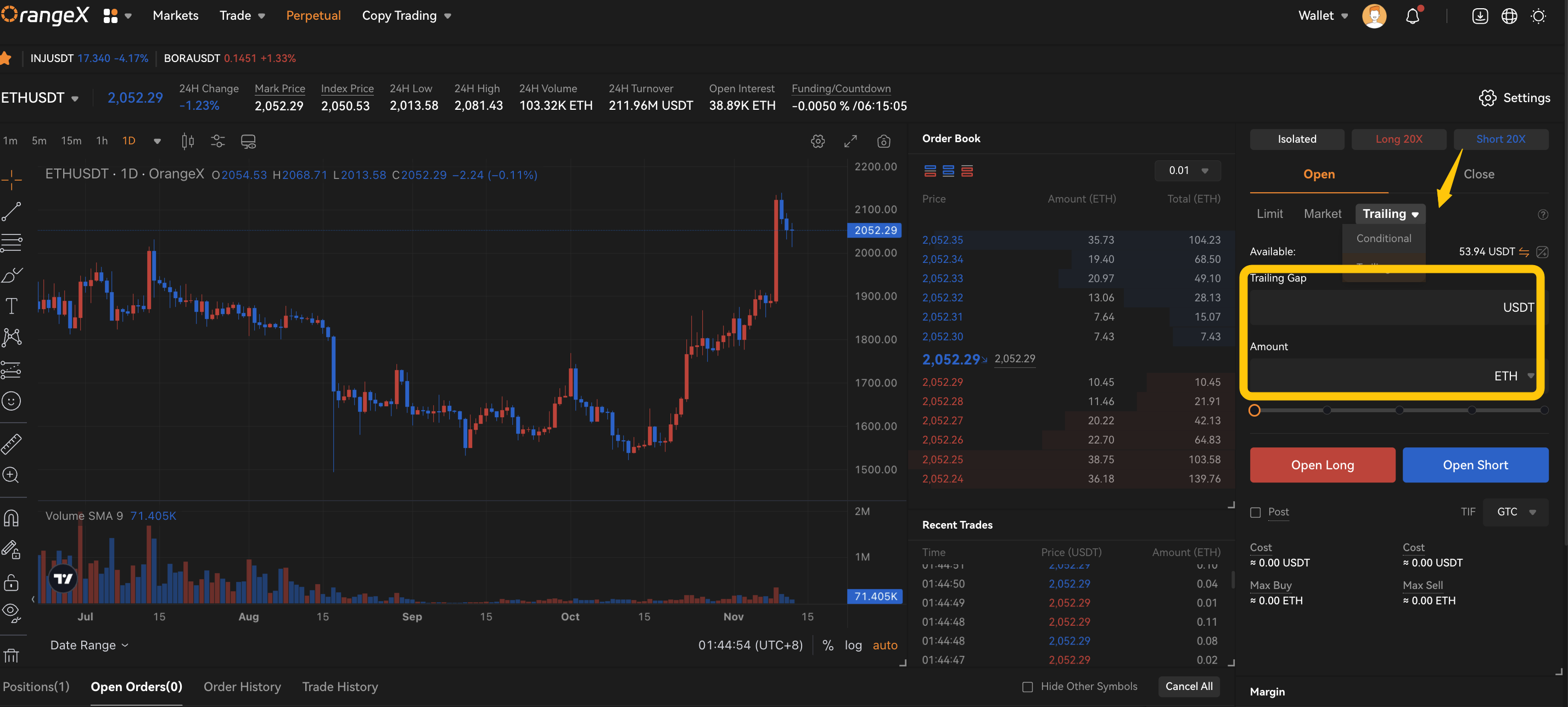The image size is (1568, 707).
Task: Open the chart indicators menu
Action: pyautogui.click(x=218, y=141)
